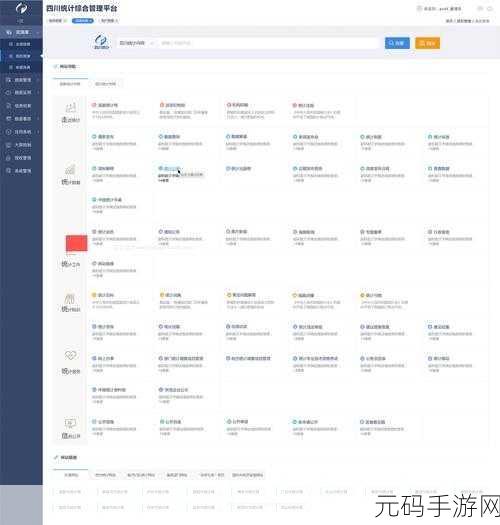Click the last icon at the header's far right
The height and width of the screenshot is (525, 500).
[x=490, y=9]
